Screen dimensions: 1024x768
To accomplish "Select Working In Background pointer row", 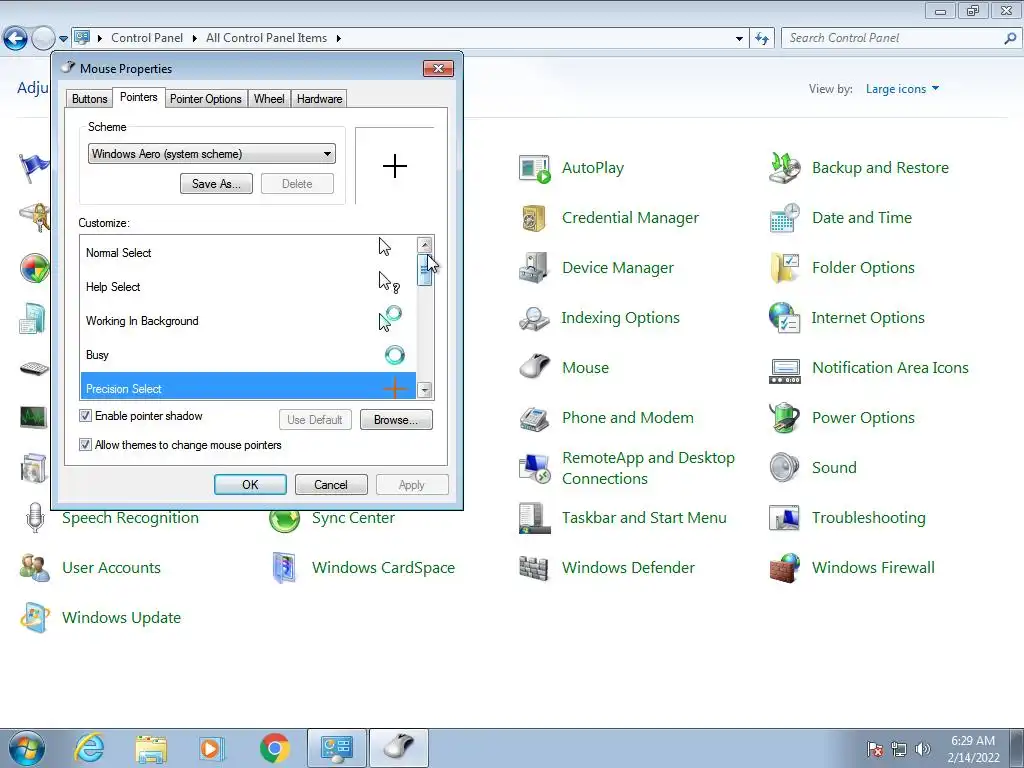I will point(248,321).
